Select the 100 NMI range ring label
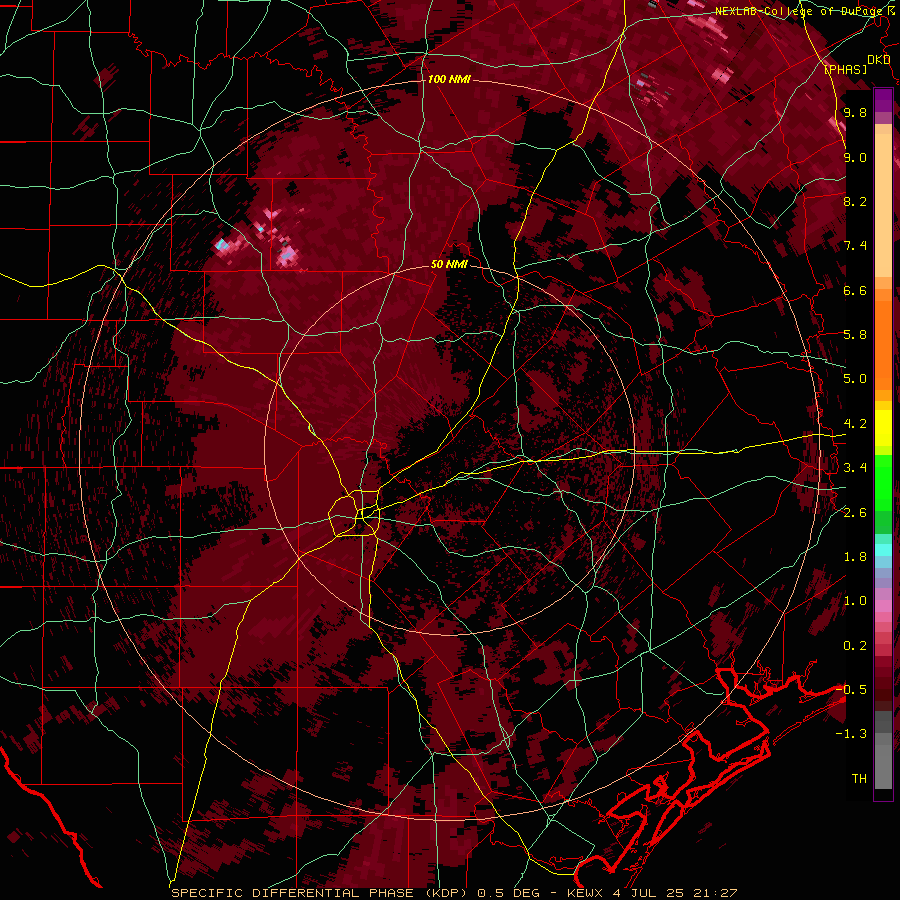This screenshot has width=900, height=900. tap(449, 79)
